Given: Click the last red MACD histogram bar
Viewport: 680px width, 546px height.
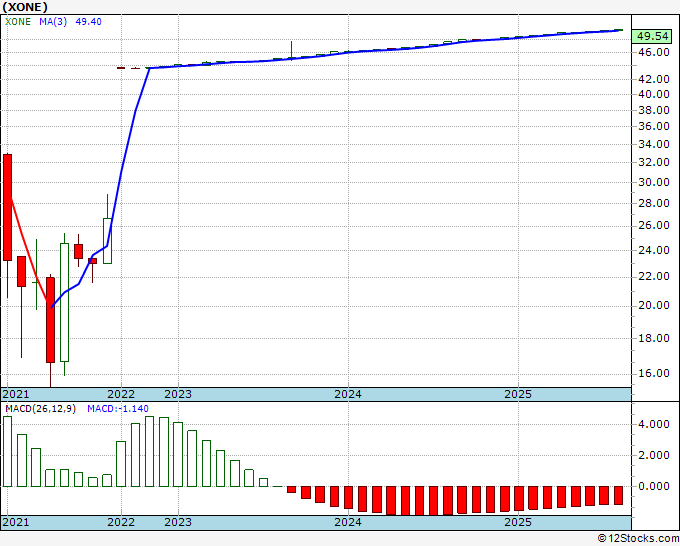Looking at the screenshot, I should pos(618,495).
